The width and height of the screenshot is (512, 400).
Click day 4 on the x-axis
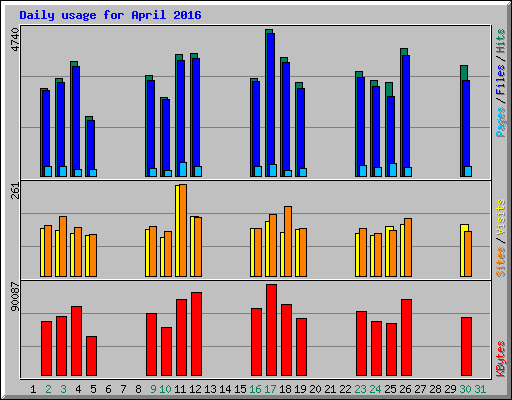pyautogui.click(x=78, y=389)
